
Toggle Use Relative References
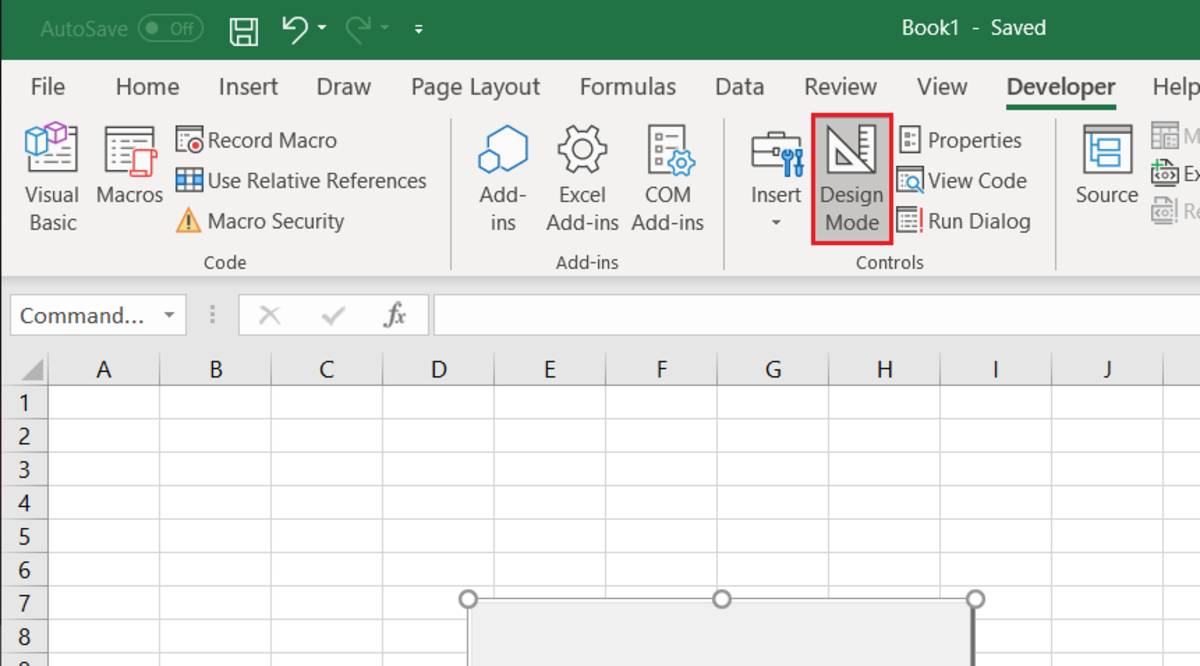301,181
